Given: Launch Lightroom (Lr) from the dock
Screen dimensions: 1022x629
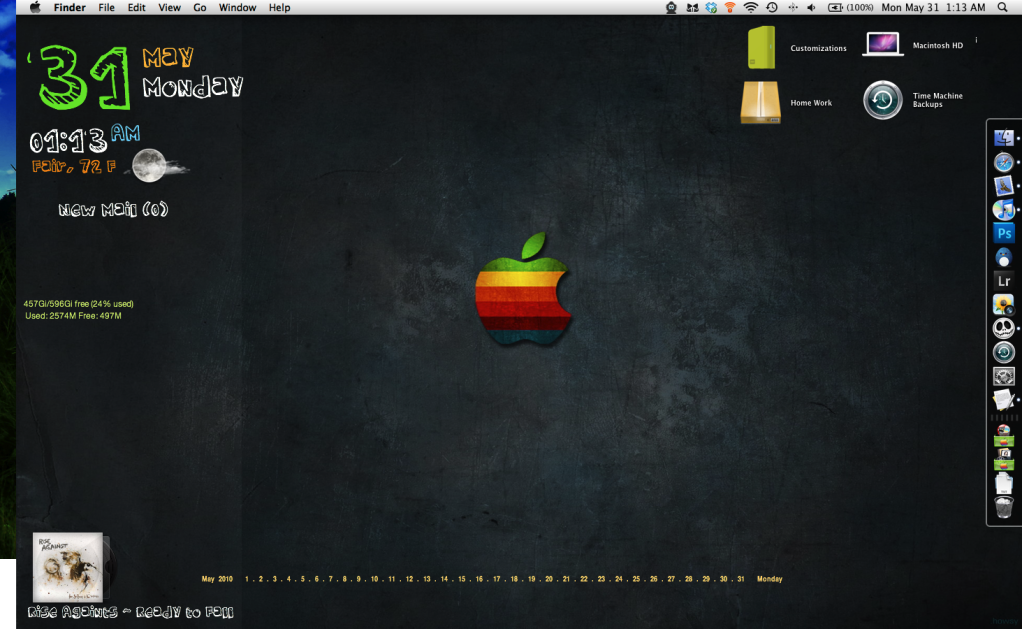Looking at the screenshot, I should 1004,281.
